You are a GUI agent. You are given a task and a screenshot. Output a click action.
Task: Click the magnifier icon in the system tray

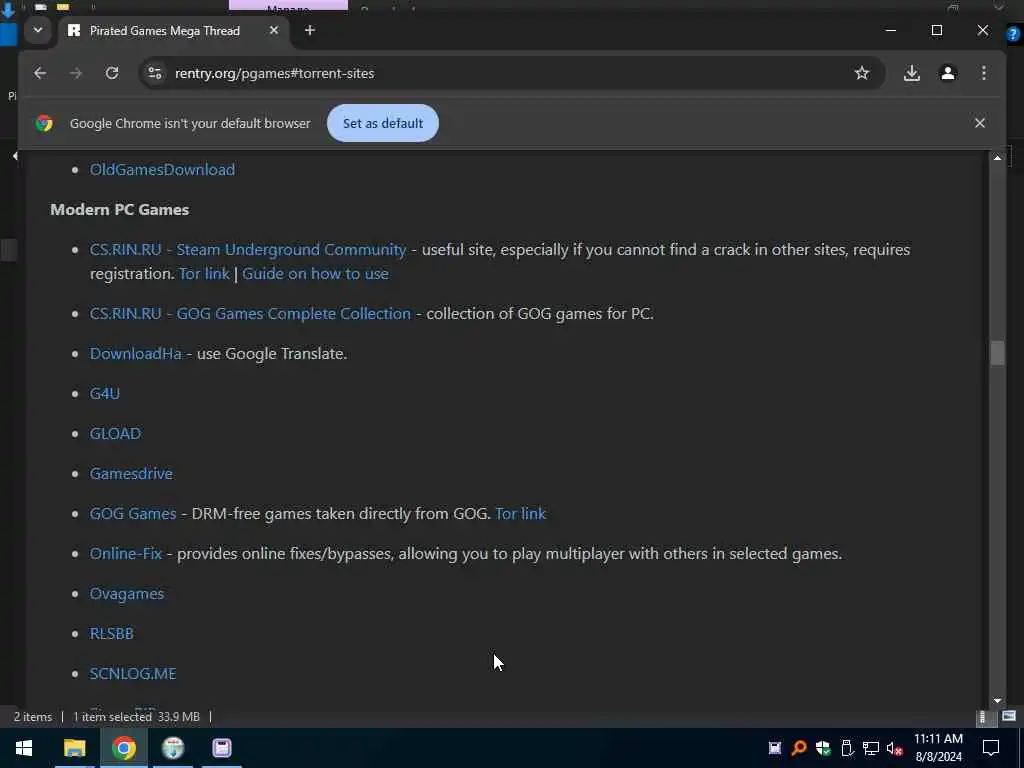799,748
